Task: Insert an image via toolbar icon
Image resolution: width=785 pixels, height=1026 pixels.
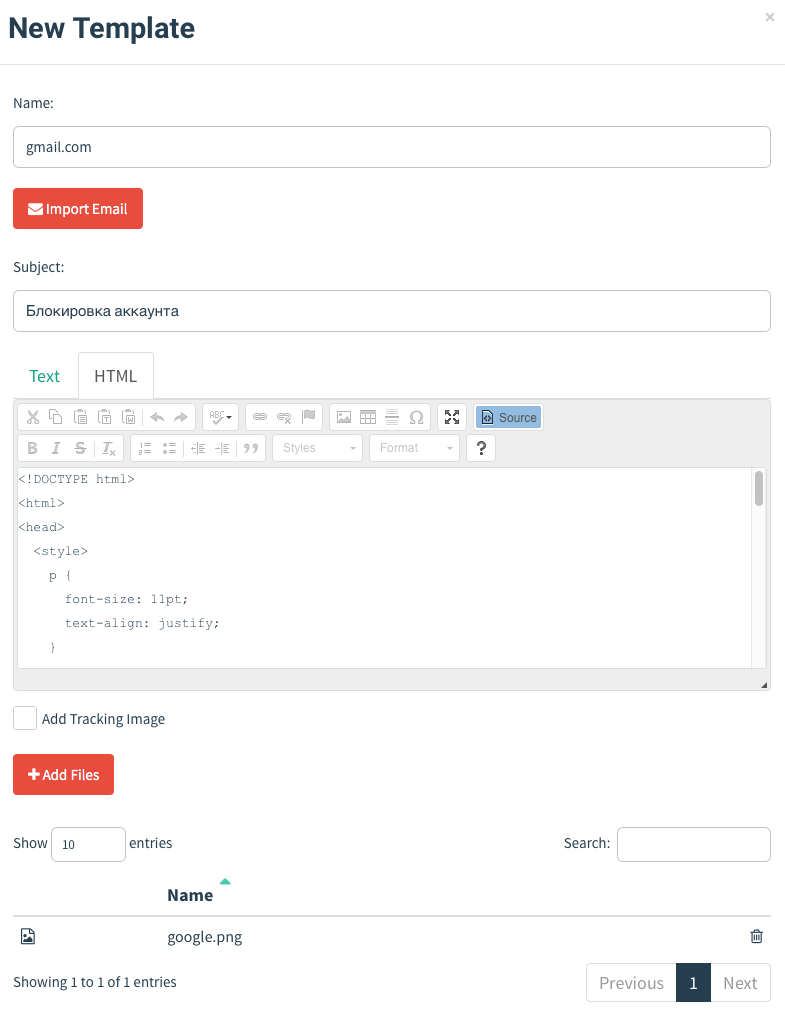Action: 344,417
